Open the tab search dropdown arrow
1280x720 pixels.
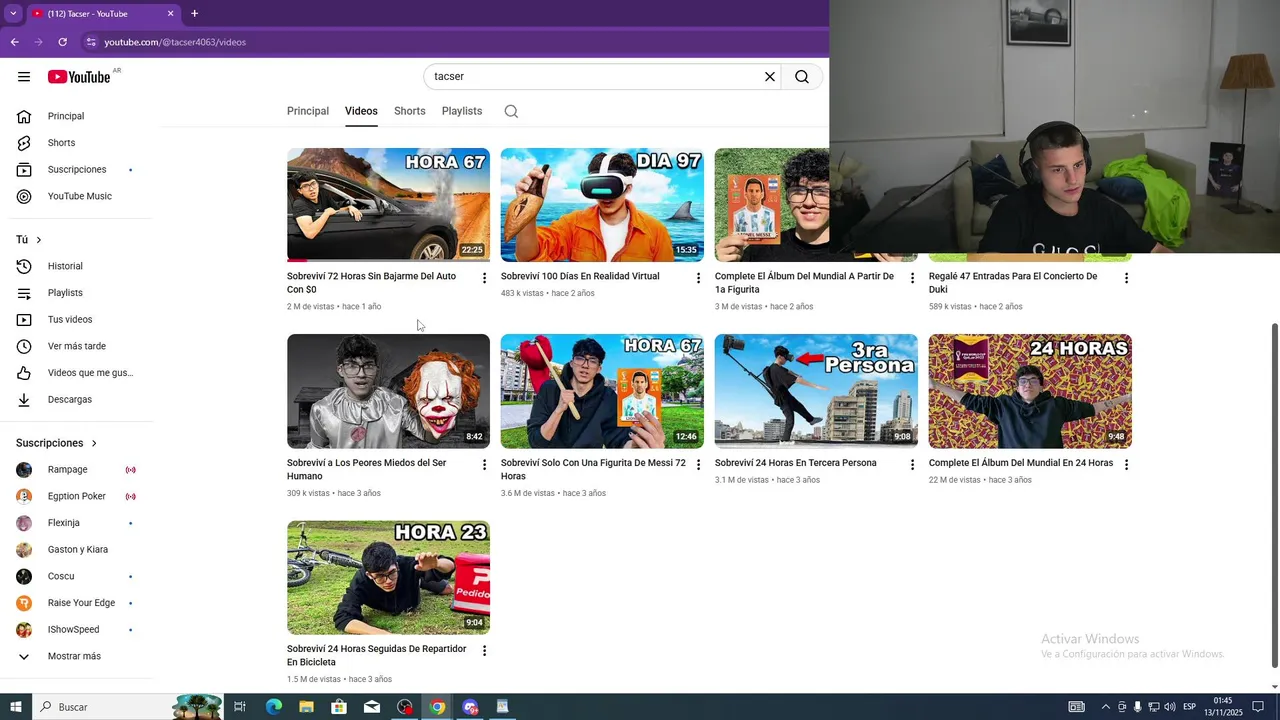(13, 14)
